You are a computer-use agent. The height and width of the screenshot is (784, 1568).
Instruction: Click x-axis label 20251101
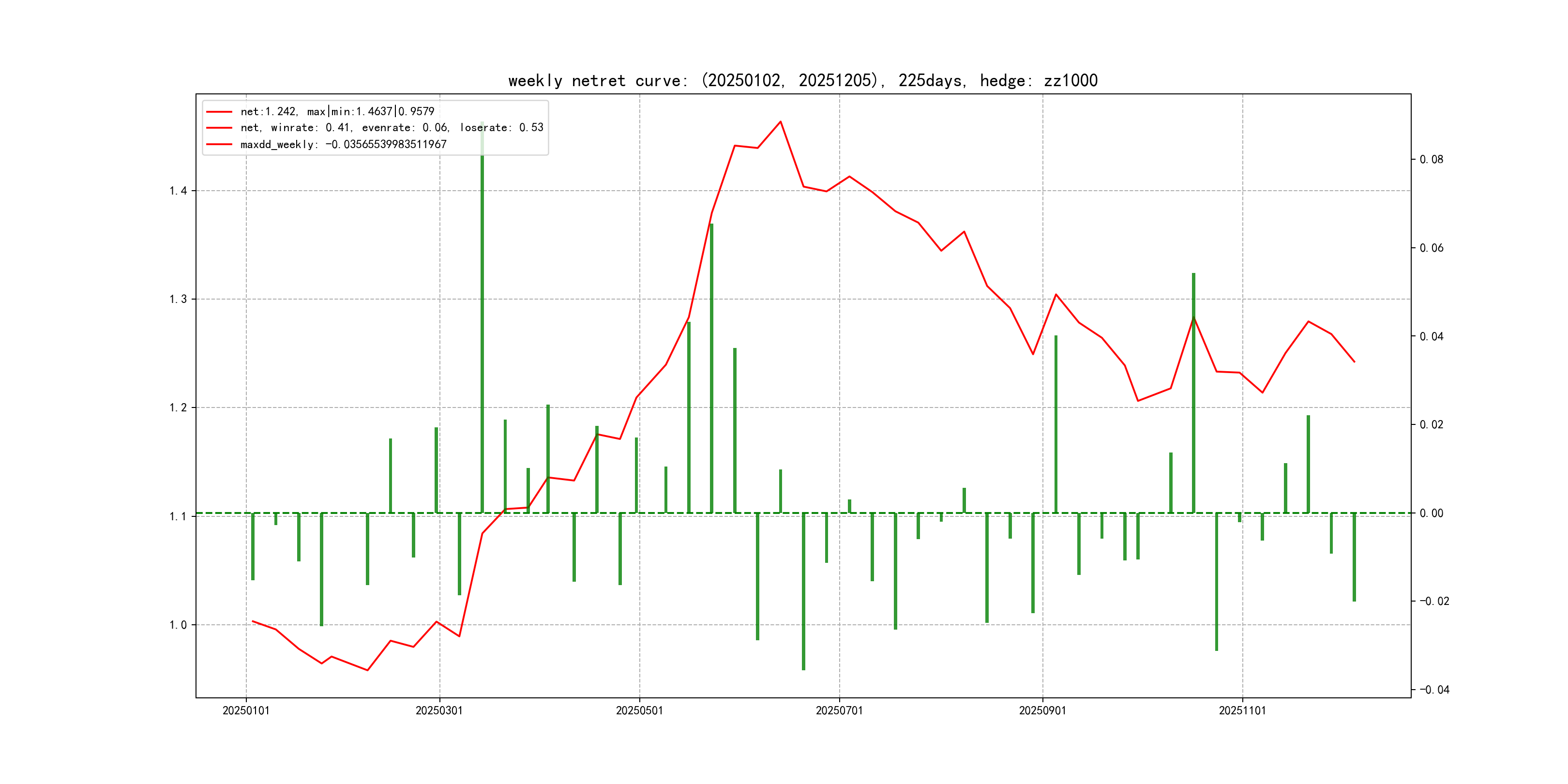click(1242, 710)
